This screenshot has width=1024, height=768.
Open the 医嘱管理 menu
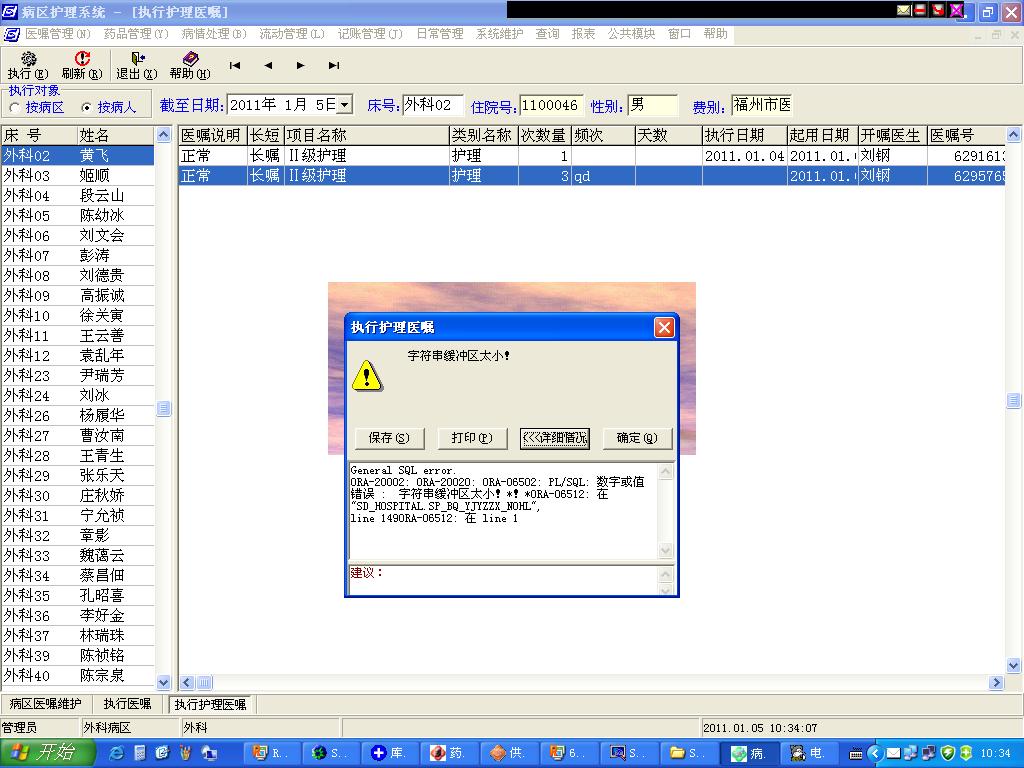(x=57, y=33)
